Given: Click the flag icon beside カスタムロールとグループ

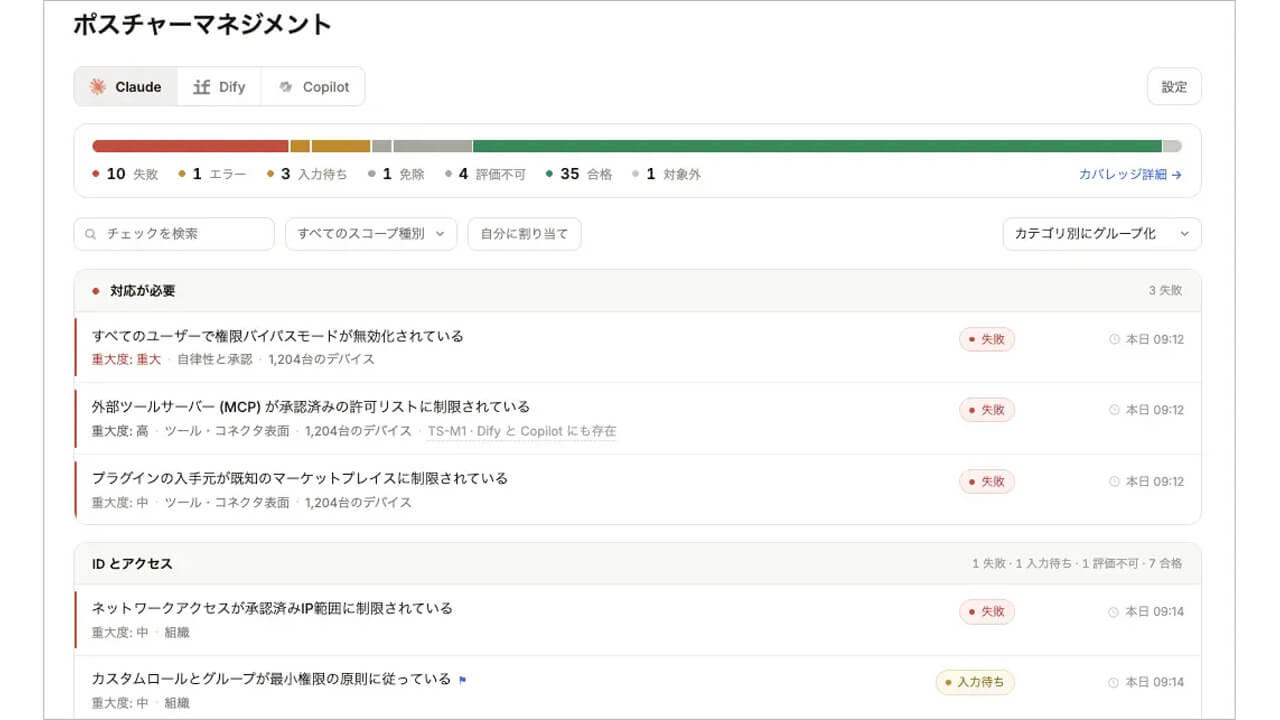Looking at the screenshot, I should pos(462,680).
